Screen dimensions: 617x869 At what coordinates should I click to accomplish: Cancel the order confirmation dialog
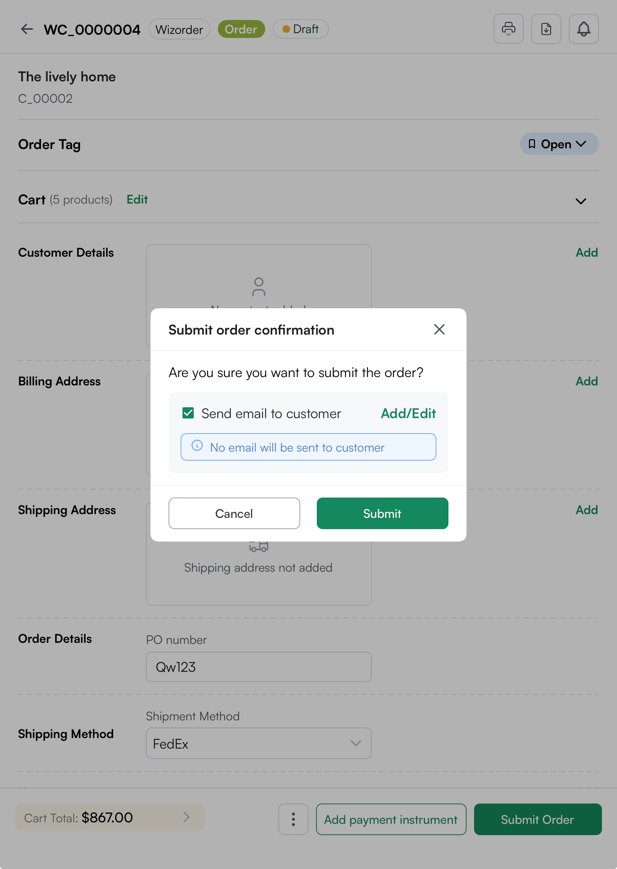(234, 513)
